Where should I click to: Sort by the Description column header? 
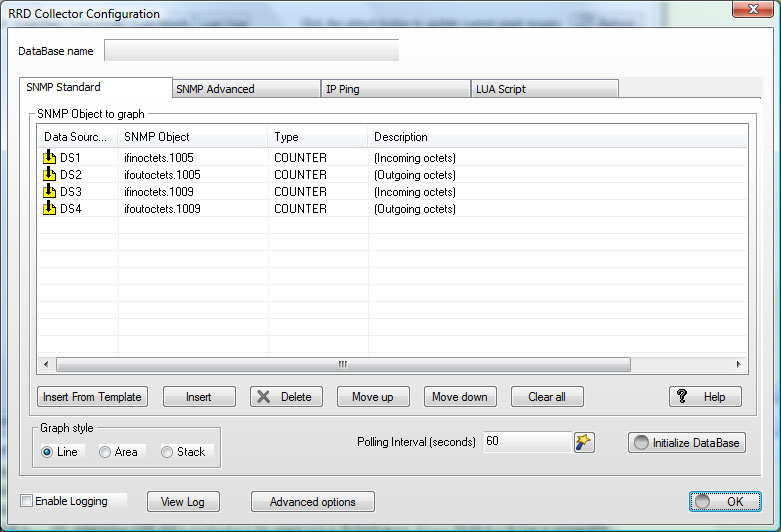(557, 136)
